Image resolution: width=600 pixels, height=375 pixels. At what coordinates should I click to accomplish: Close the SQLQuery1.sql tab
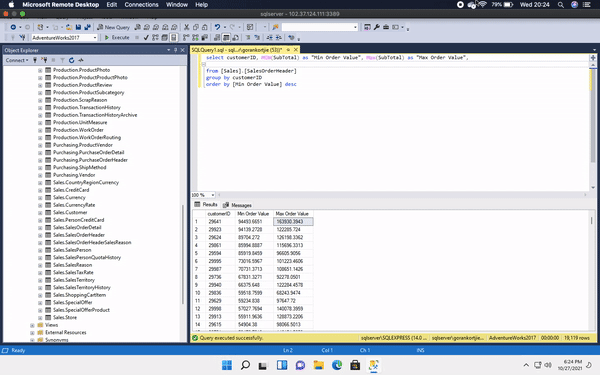tap(296, 50)
